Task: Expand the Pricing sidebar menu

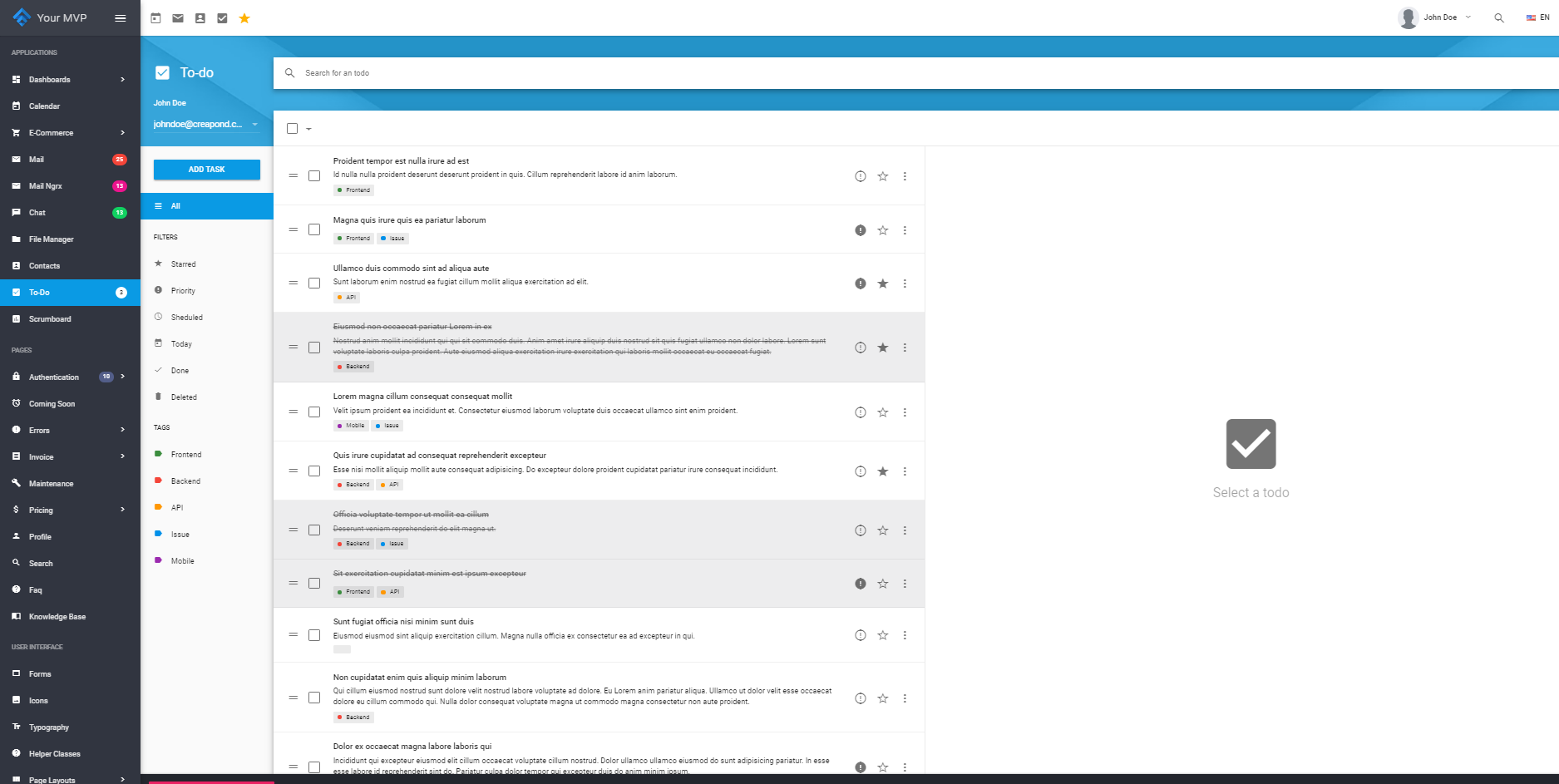Action: pos(70,510)
